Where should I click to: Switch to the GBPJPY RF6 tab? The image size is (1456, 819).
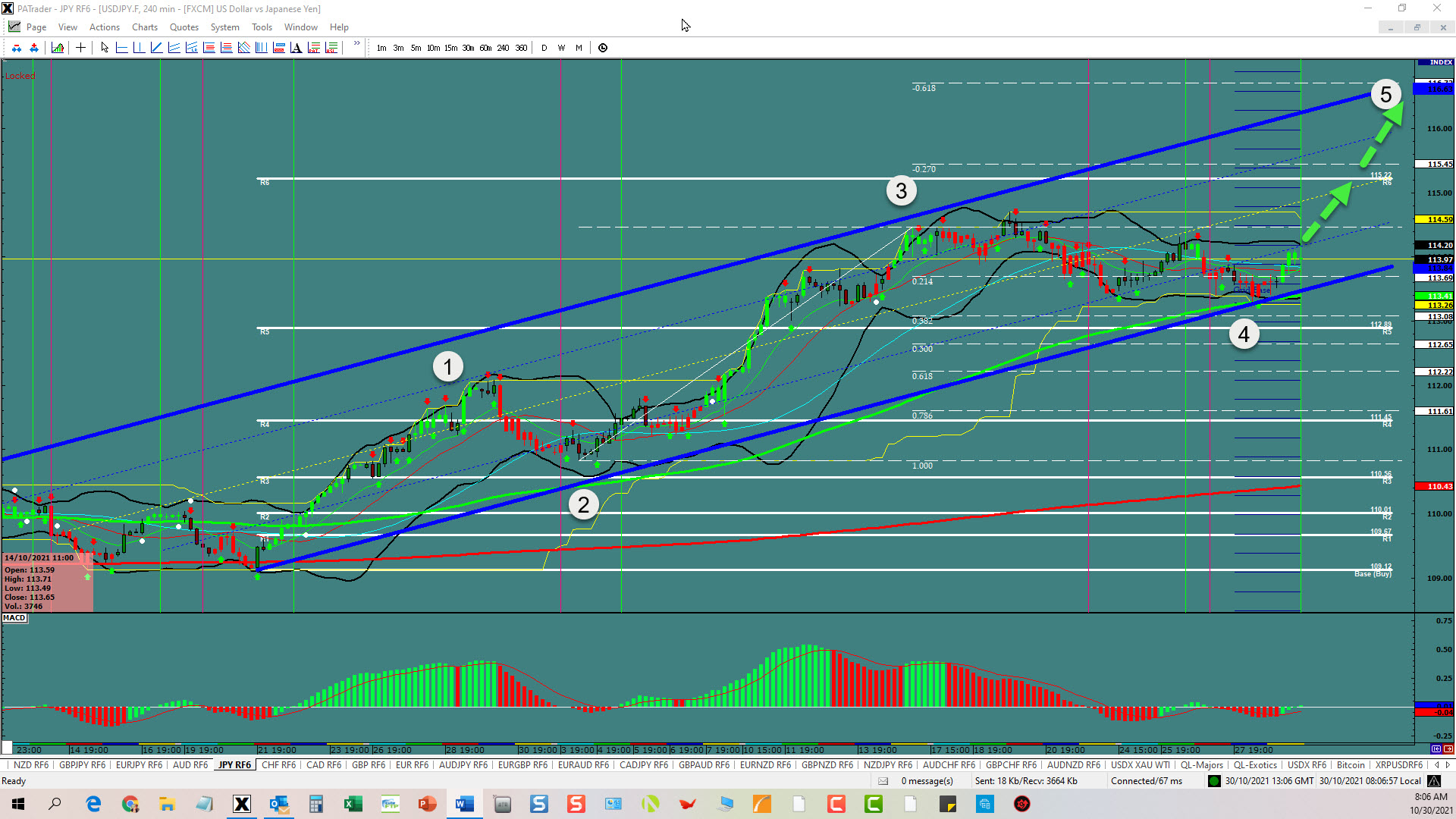(83, 765)
